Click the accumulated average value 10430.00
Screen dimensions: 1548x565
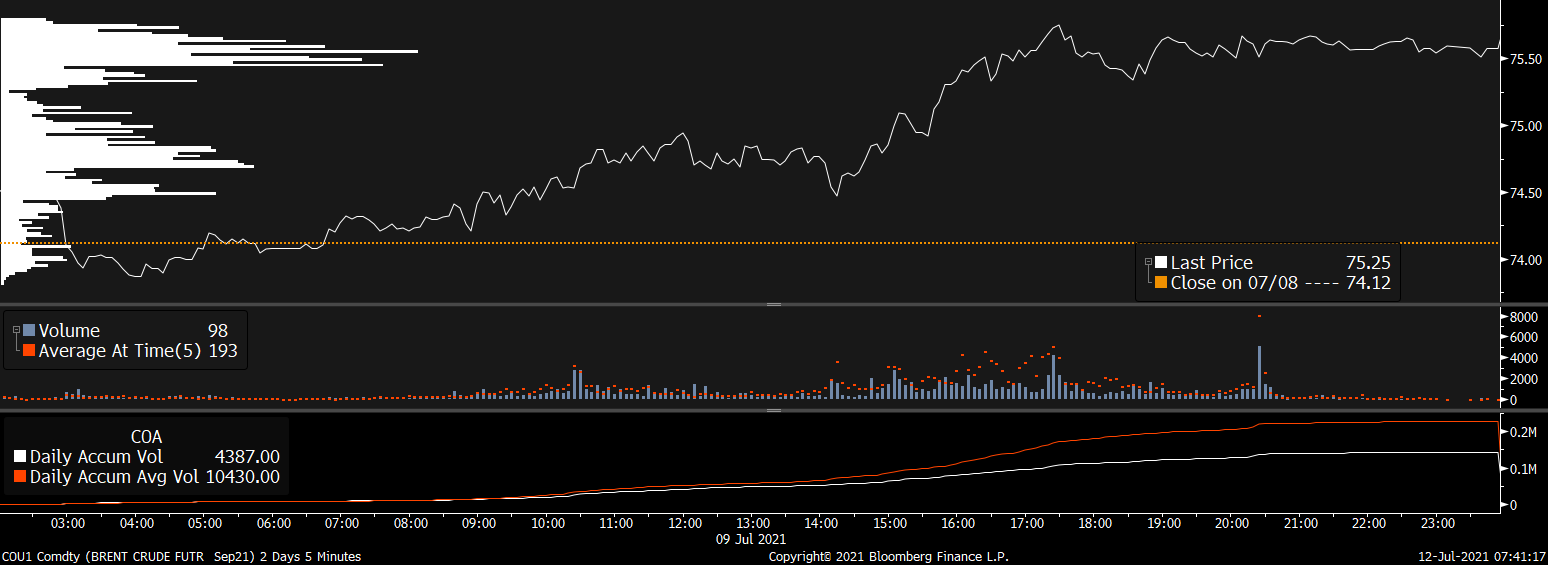(x=243, y=477)
